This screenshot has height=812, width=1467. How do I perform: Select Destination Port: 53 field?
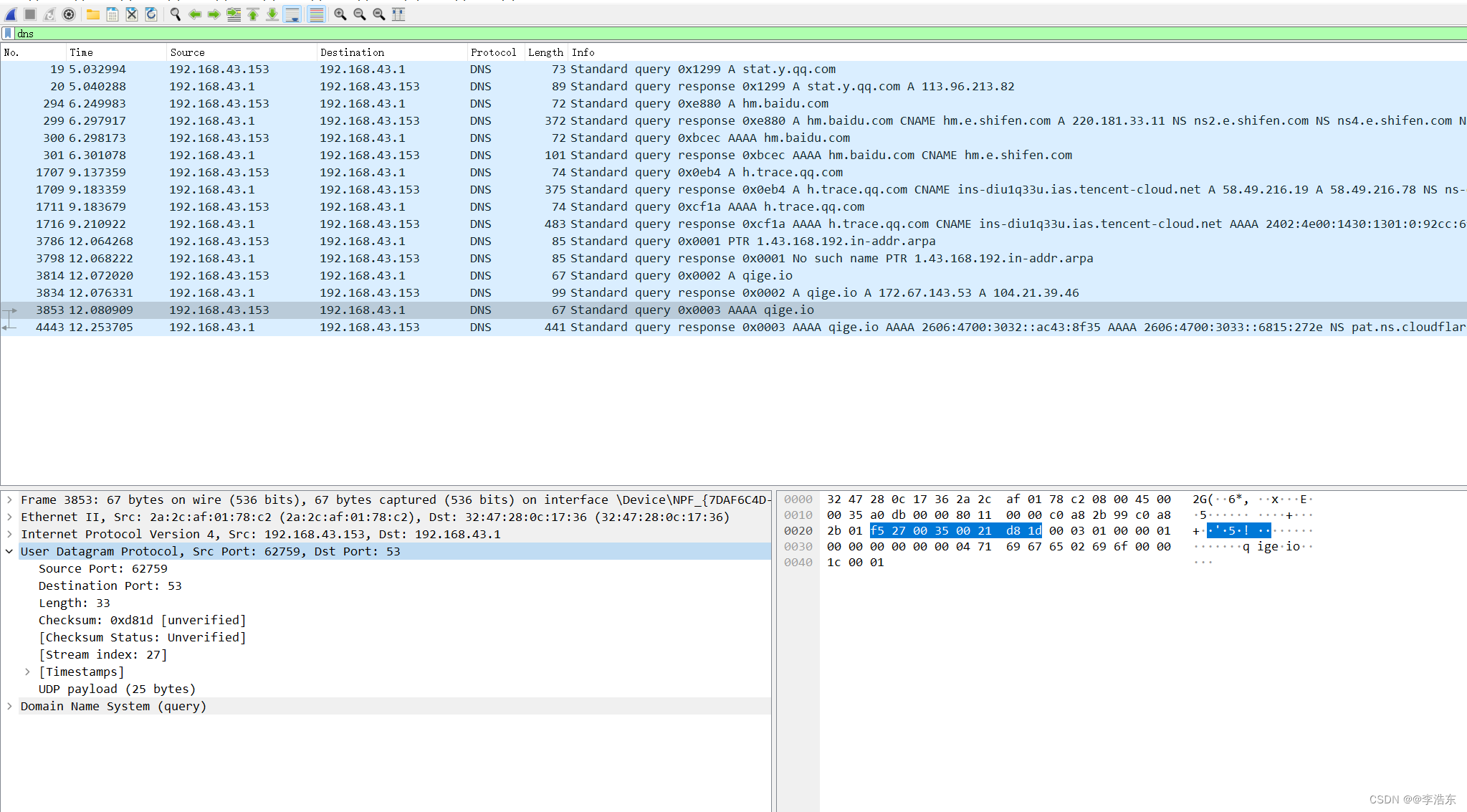click(110, 586)
